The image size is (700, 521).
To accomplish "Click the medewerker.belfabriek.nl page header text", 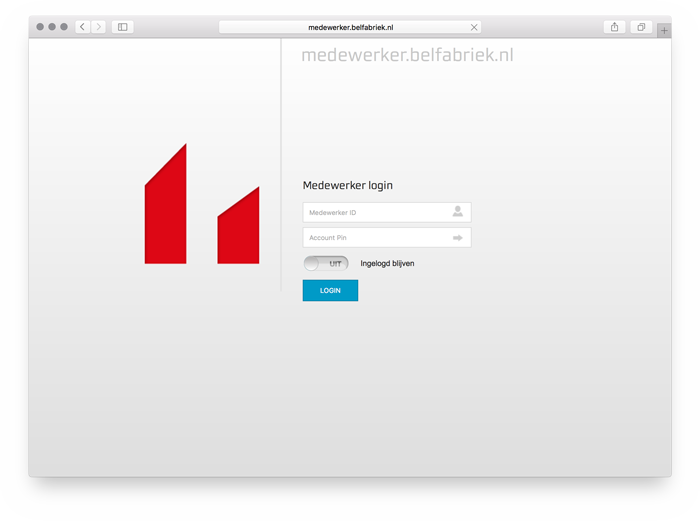I will 407,56.
